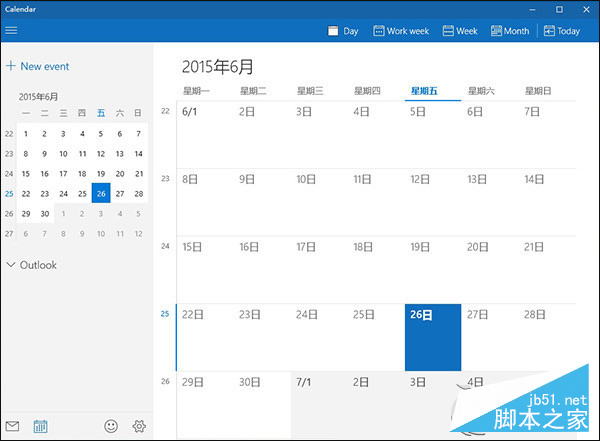Click the 星期五 column header
The height and width of the screenshot is (441, 600).
(x=424, y=91)
